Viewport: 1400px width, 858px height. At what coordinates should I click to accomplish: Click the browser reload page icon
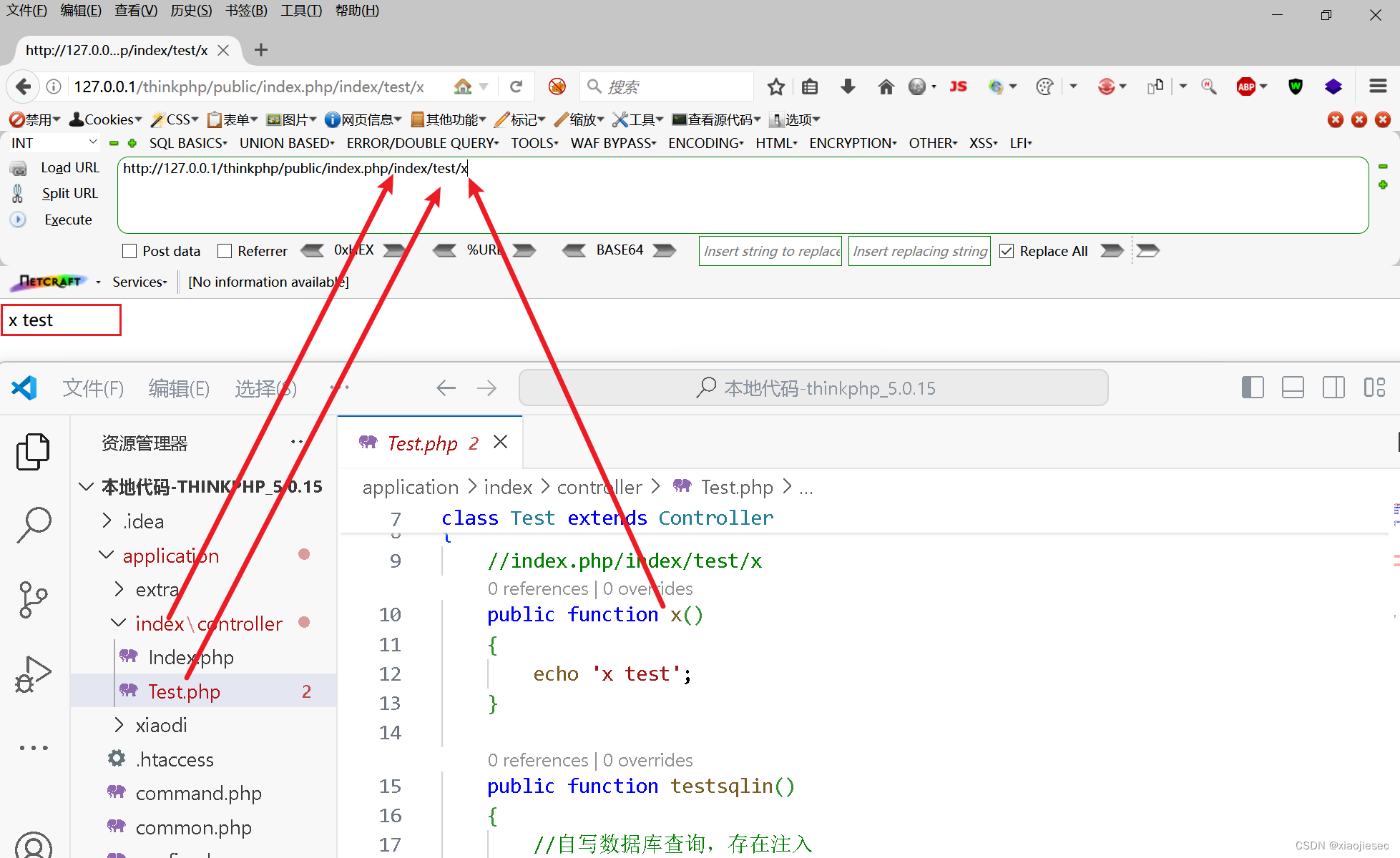[x=516, y=87]
